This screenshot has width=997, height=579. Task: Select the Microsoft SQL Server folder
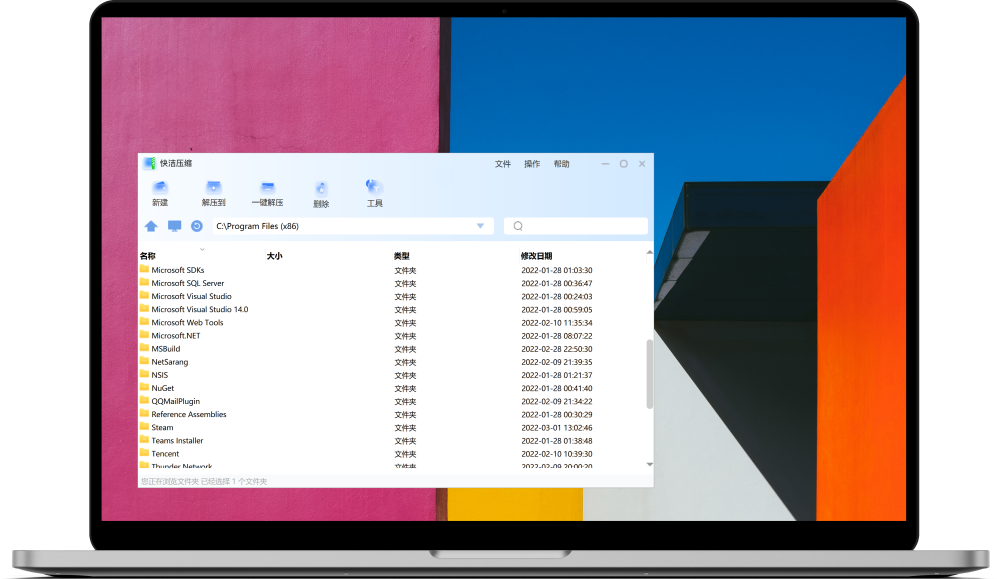pyautogui.click(x=188, y=283)
